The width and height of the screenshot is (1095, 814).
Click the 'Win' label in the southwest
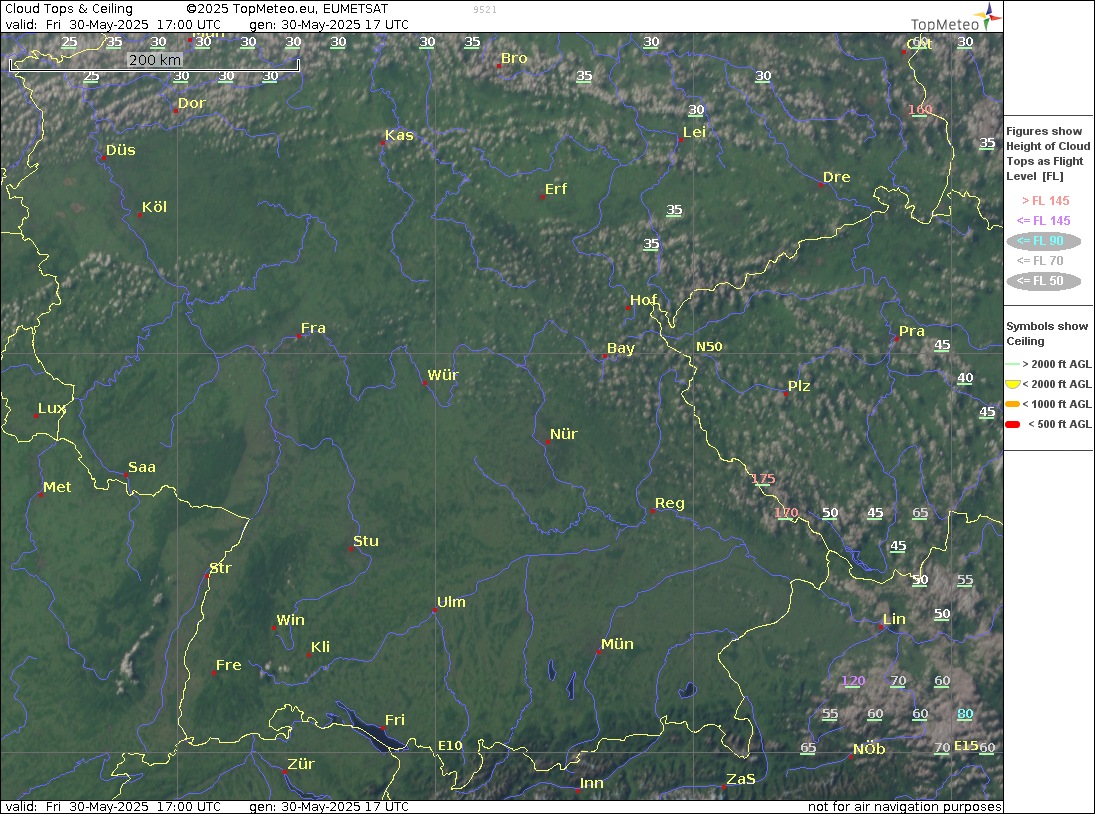tap(291, 620)
